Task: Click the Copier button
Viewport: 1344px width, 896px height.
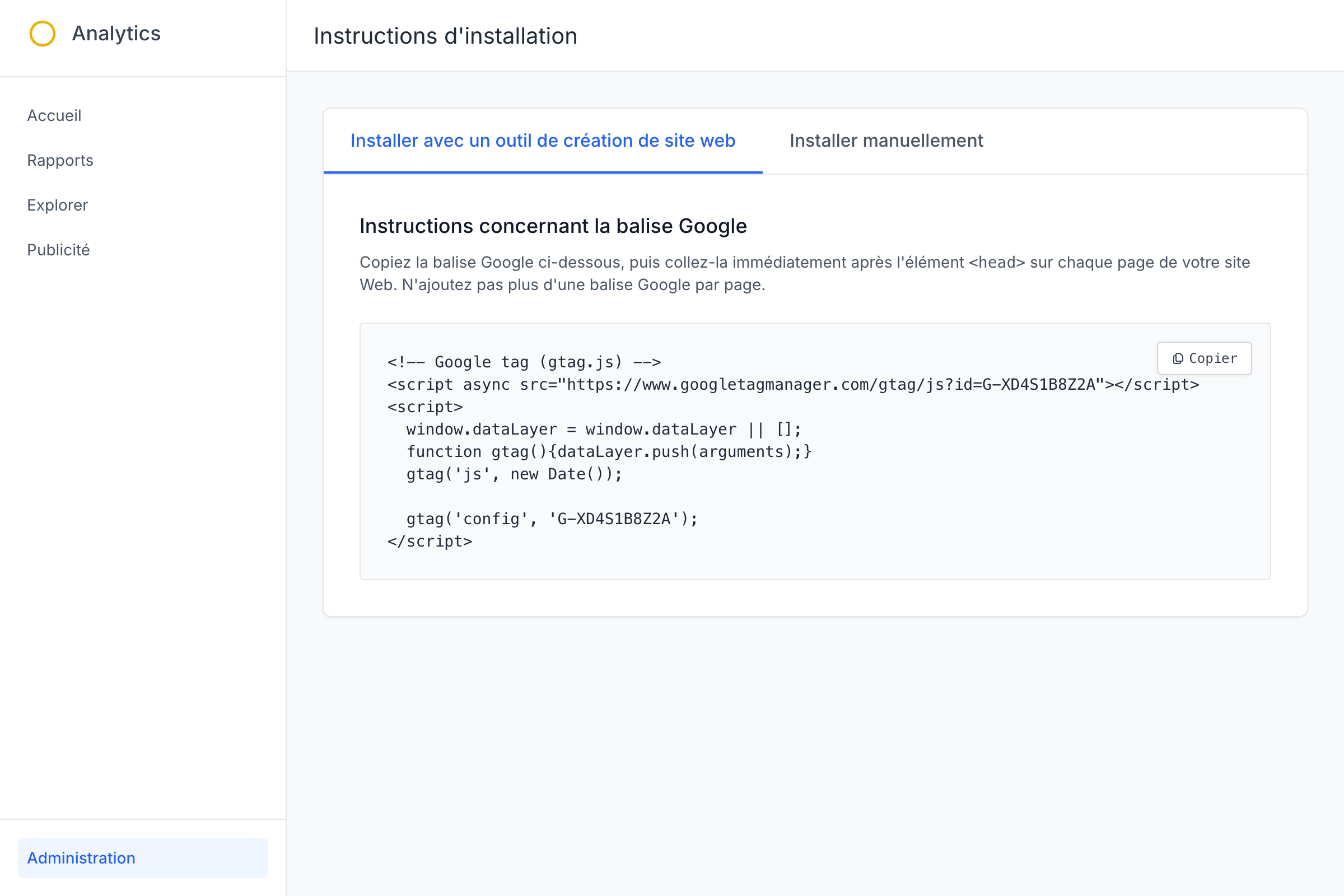Action: pyautogui.click(x=1204, y=358)
